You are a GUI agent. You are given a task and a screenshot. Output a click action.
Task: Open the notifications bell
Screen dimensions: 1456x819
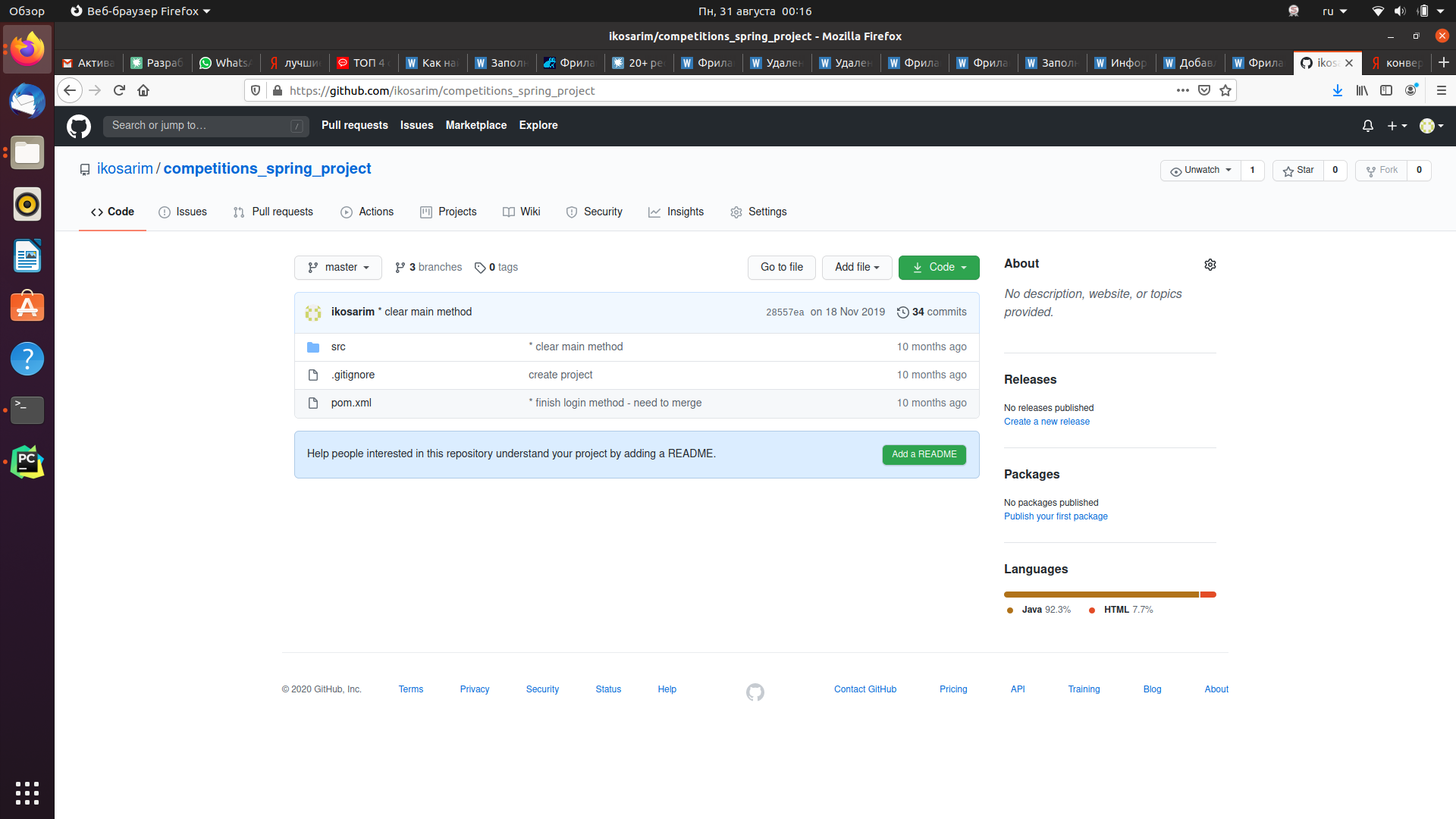coord(1368,126)
